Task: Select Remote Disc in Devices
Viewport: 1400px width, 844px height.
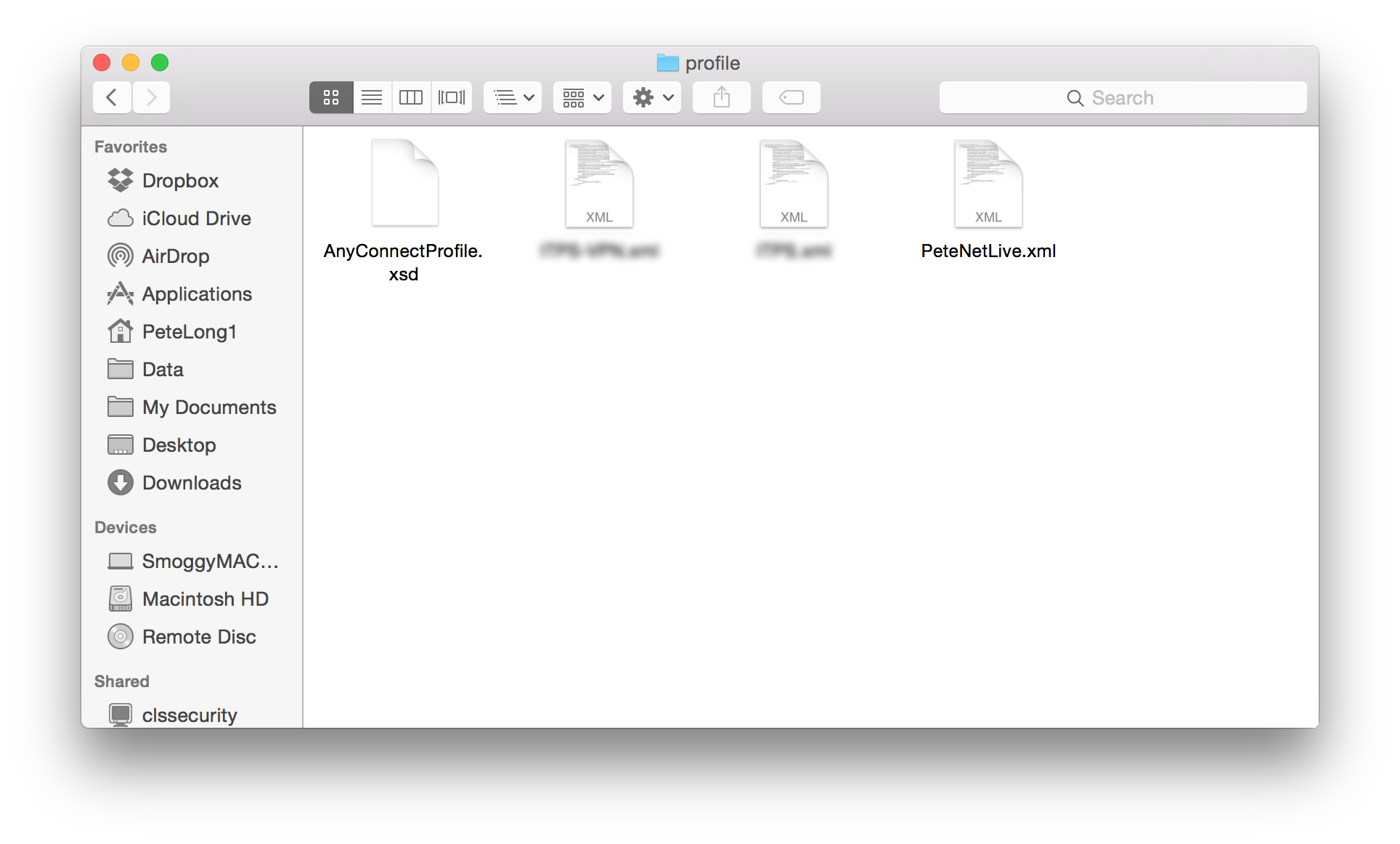Action: coord(192,636)
